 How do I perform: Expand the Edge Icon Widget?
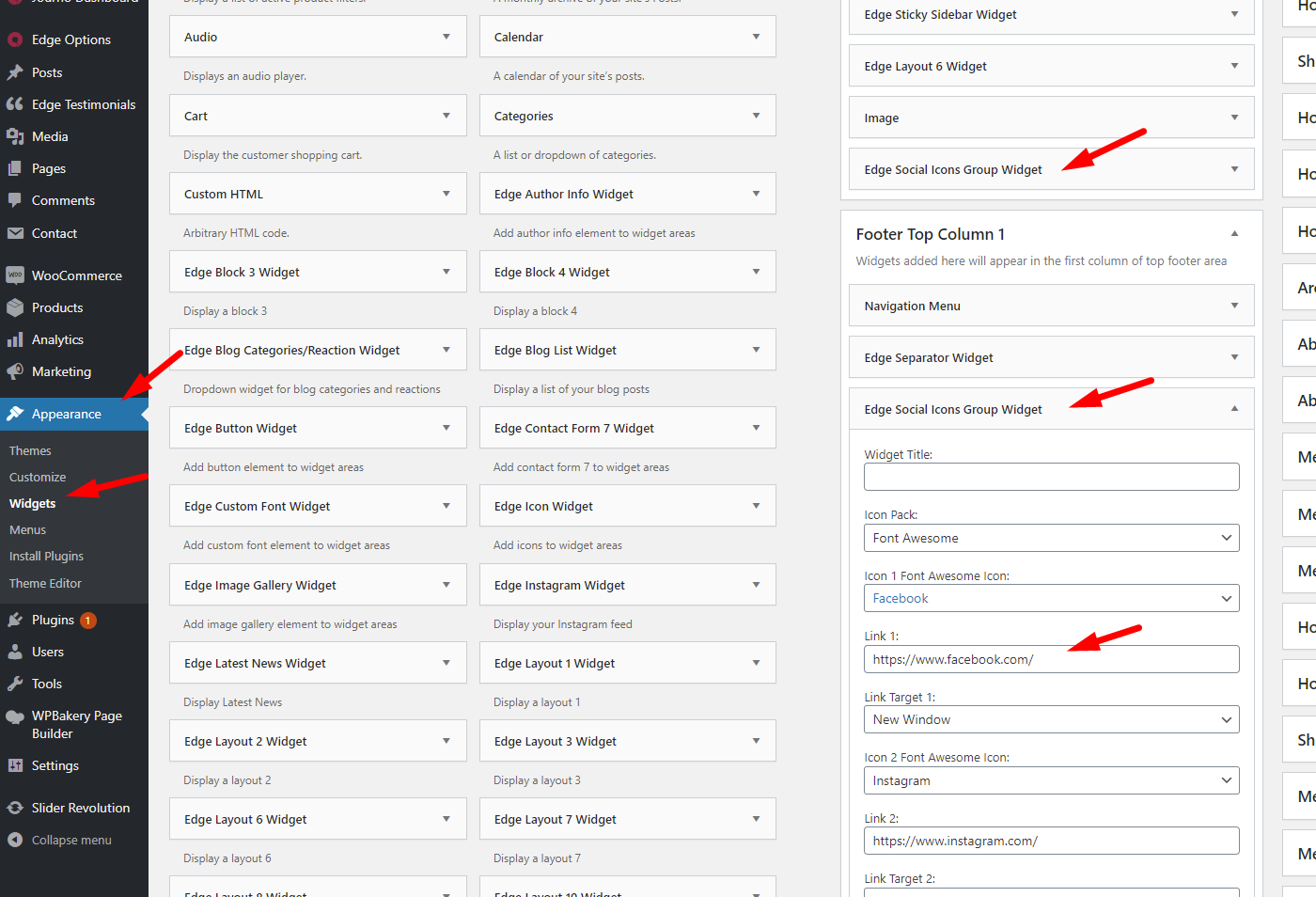click(x=756, y=506)
